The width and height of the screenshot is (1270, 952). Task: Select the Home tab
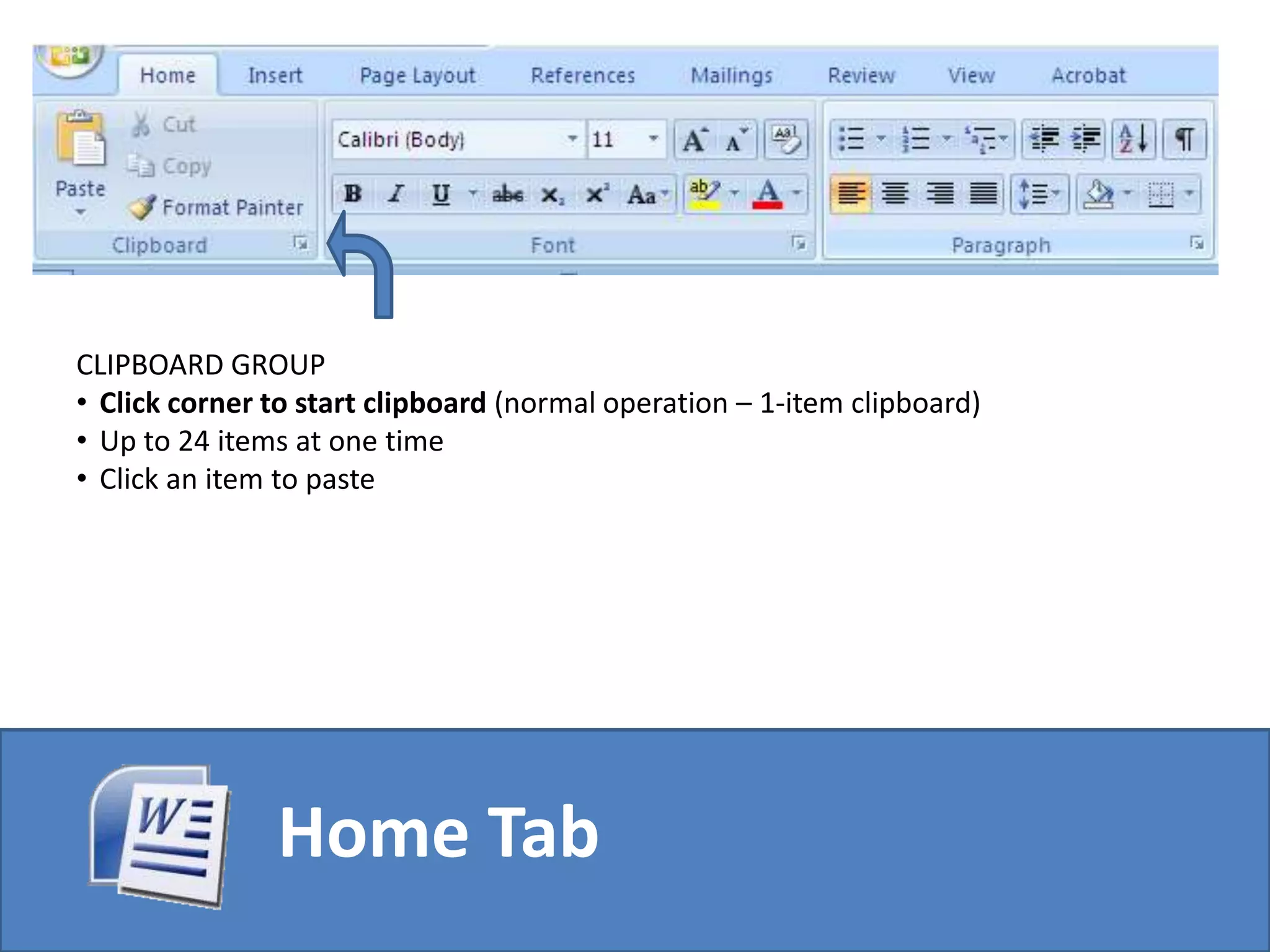(167, 76)
